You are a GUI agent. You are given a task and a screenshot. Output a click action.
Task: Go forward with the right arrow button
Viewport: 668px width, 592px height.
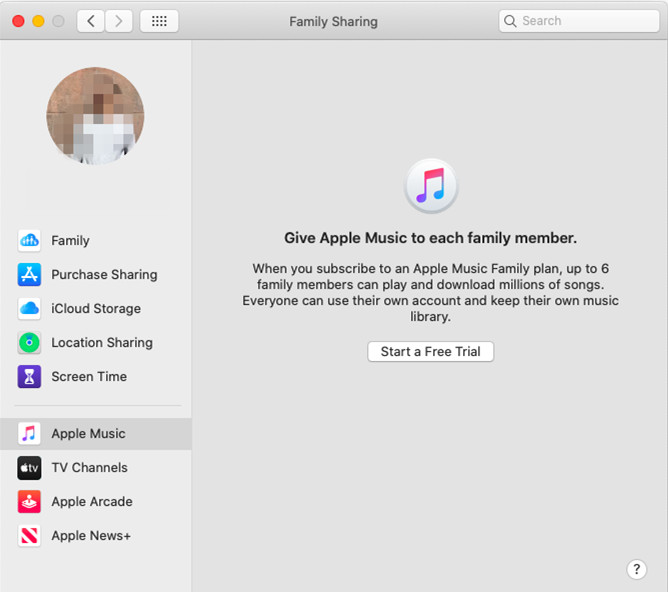click(118, 21)
